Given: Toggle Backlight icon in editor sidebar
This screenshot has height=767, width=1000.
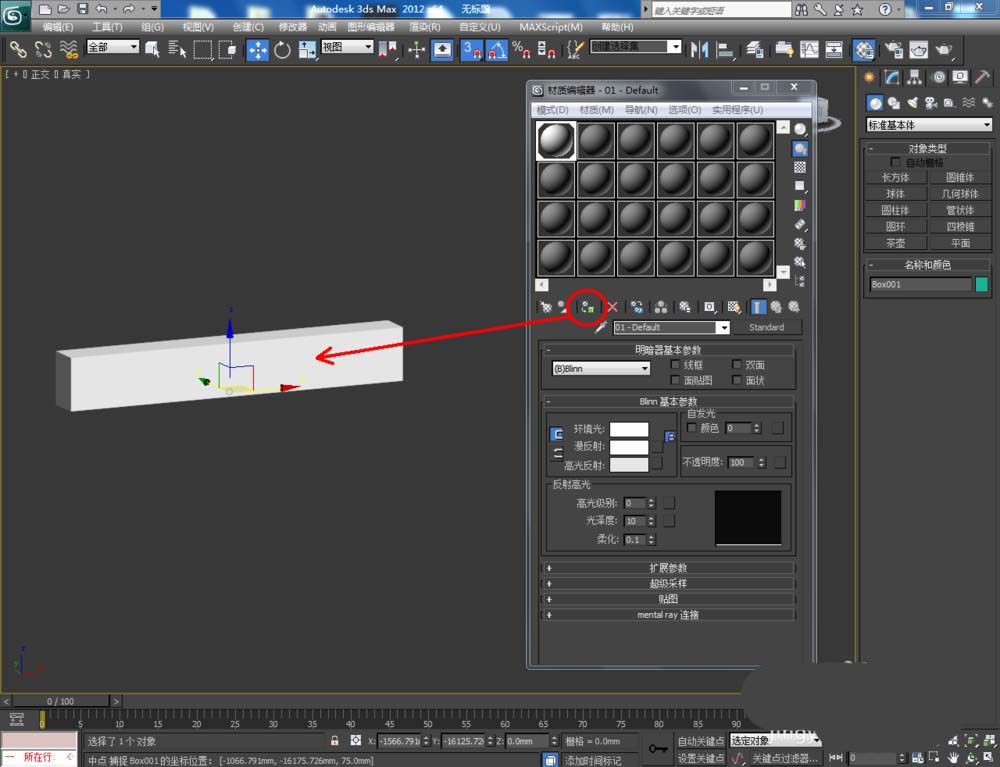Looking at the screenshot, I should [x=800, y=149].
